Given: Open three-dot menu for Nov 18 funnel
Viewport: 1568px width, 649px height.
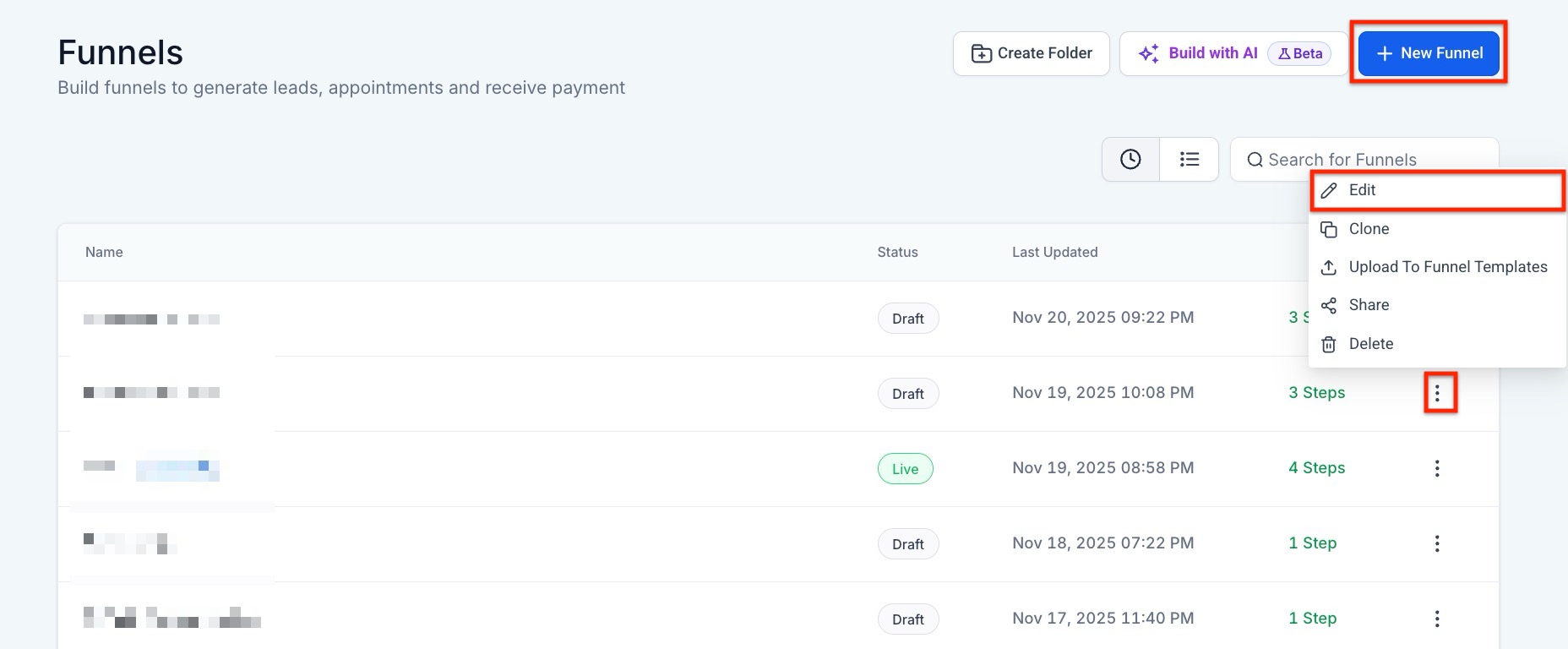Looking at the screenshot, I should point(1437,543).
